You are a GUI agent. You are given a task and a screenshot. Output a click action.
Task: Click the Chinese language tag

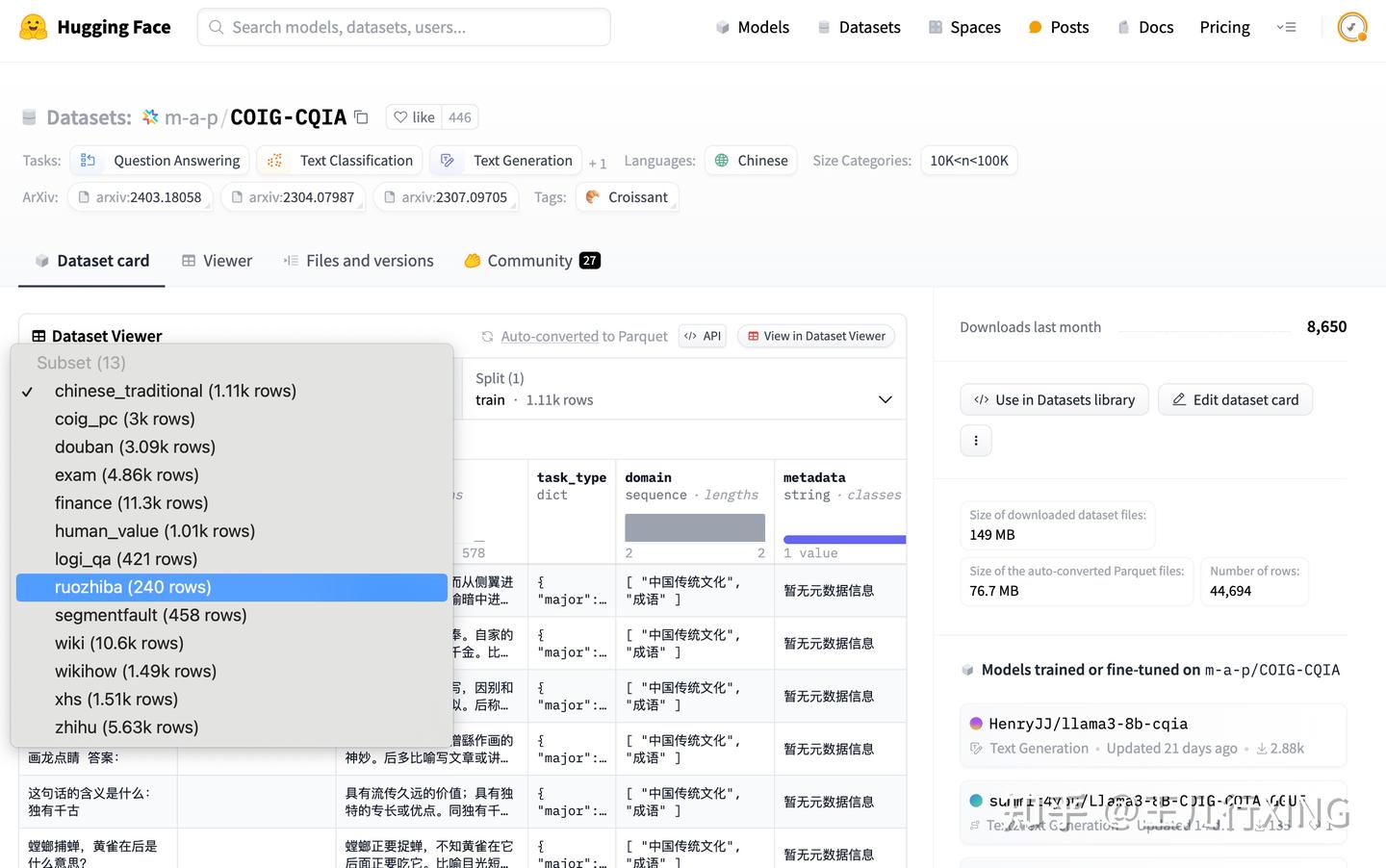[751, 160]
